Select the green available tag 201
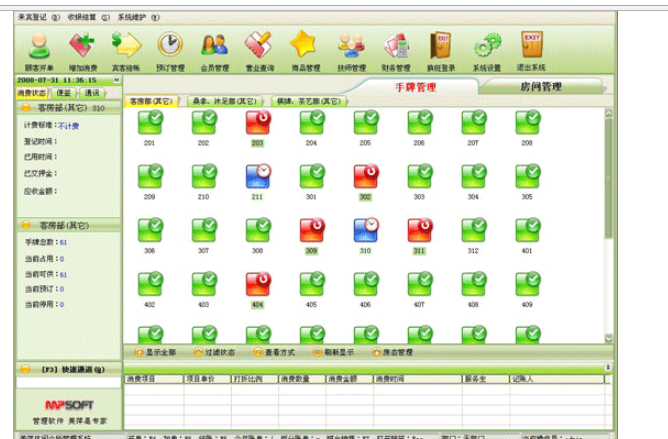Screen dimensions: 668x439 [150, 128]
